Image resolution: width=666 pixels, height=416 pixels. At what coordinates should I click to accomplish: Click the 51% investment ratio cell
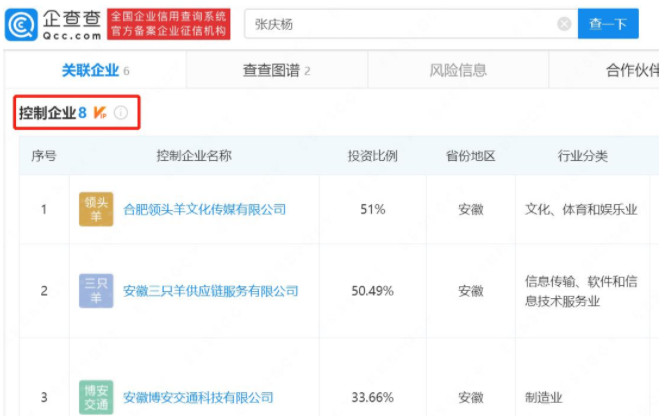click(x=373, y=209)
